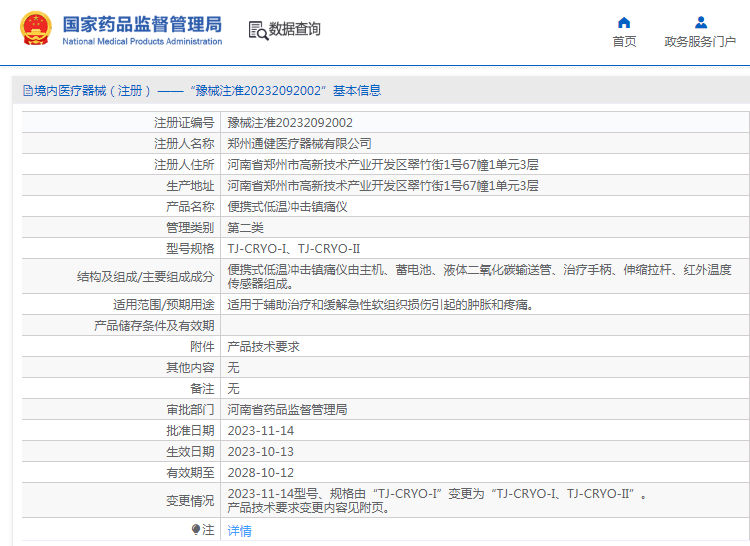This screenshot has width=750, height=546.
Task: Click the structure composition description text
Action: point(479,277)
